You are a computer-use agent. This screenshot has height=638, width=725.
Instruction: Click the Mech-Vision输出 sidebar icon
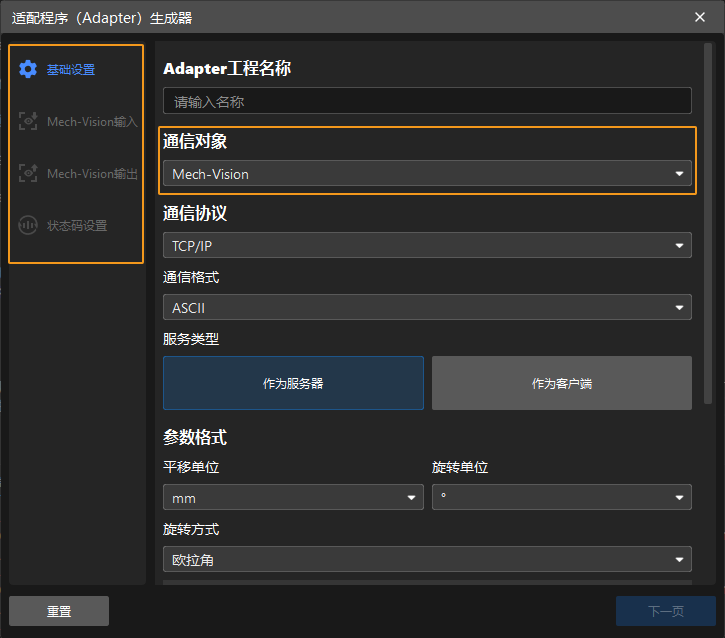pos(28,174)
